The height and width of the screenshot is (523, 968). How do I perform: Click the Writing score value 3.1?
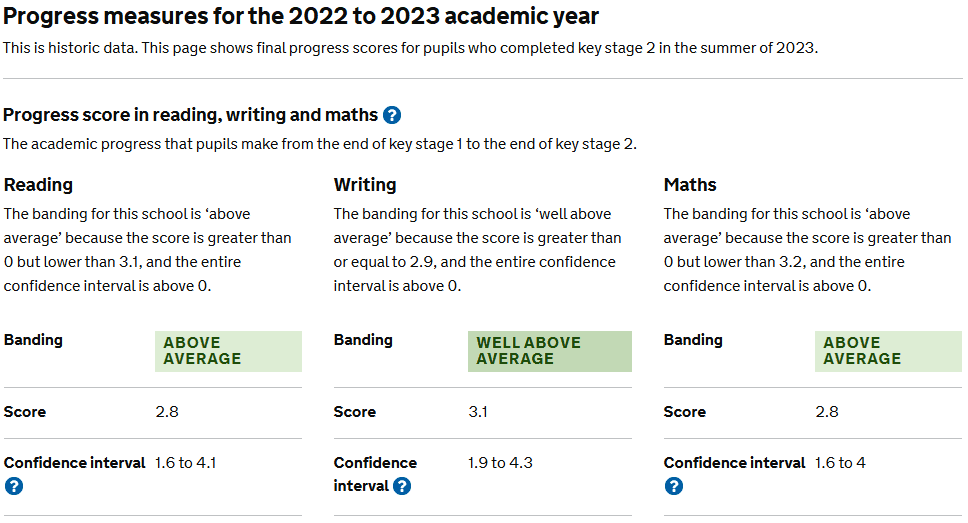coord(478,412)
